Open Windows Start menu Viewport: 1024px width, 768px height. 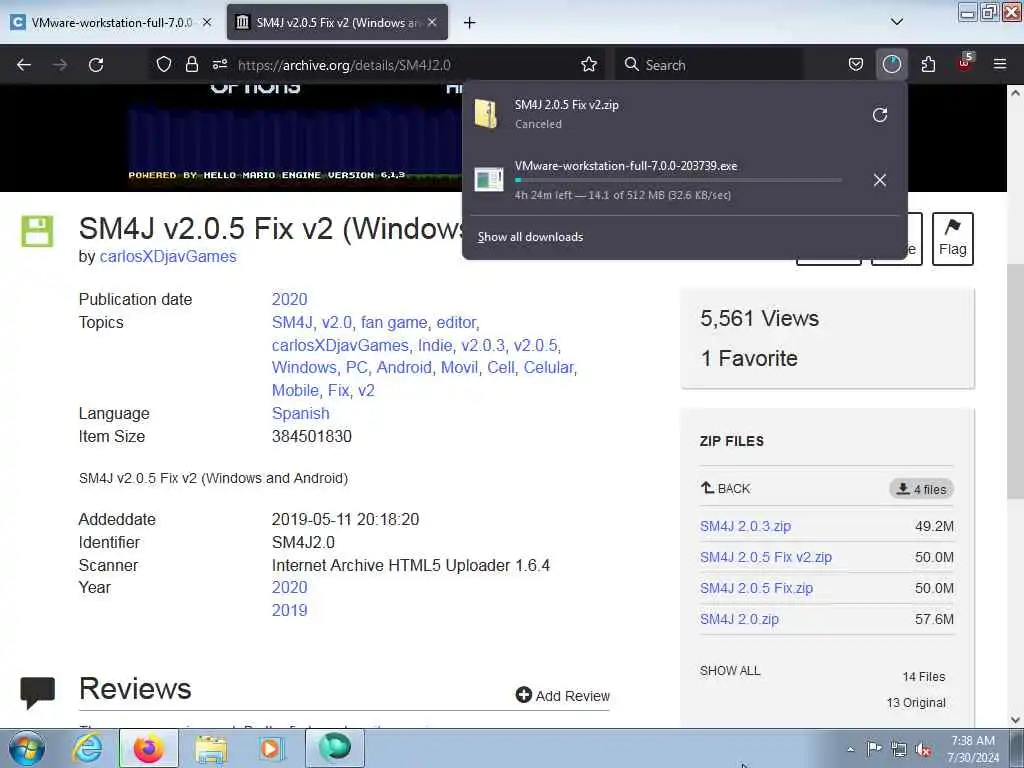27,748
